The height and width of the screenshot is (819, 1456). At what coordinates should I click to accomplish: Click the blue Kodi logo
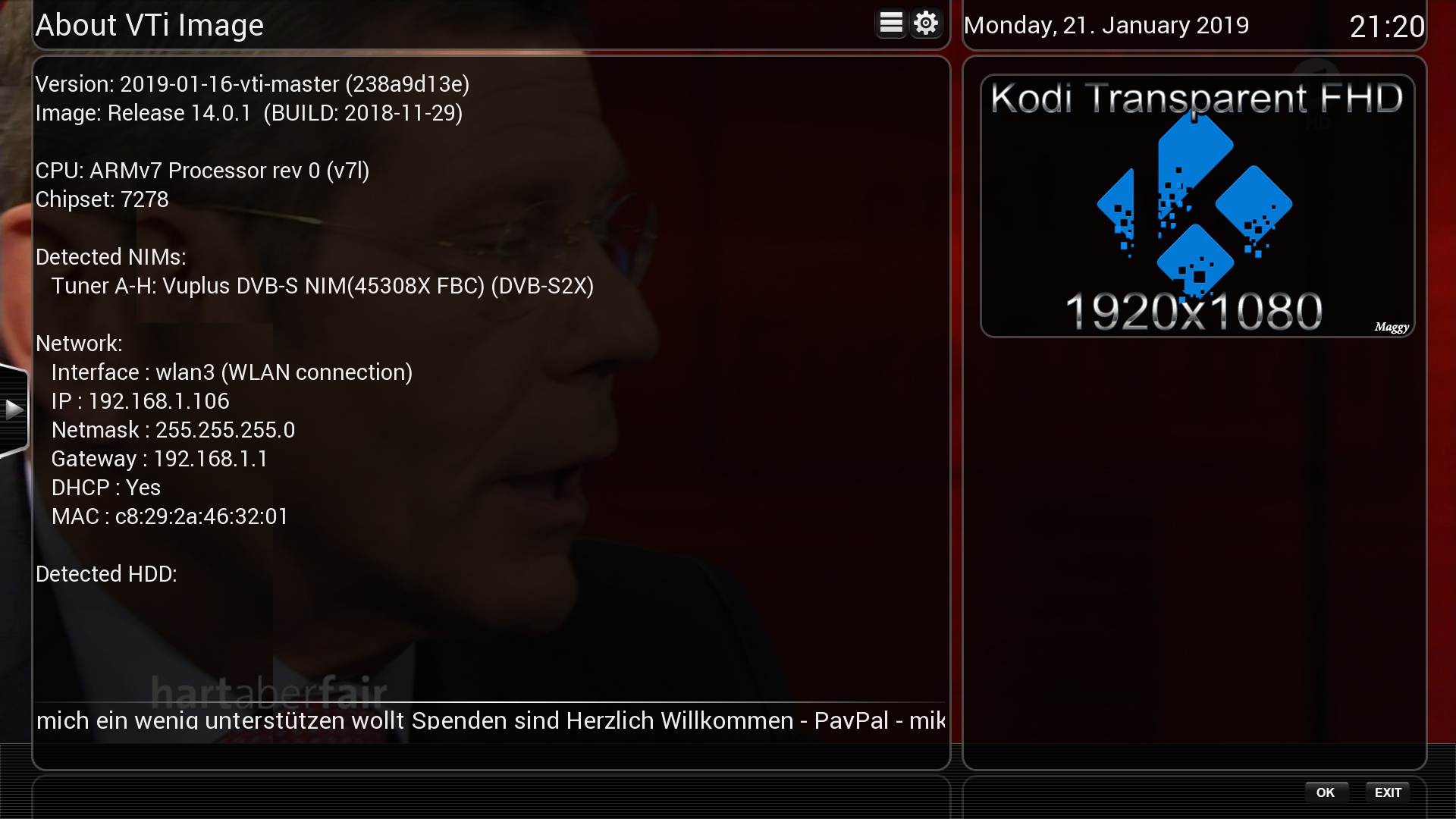pyautogui.click(x=1194, y=203)
